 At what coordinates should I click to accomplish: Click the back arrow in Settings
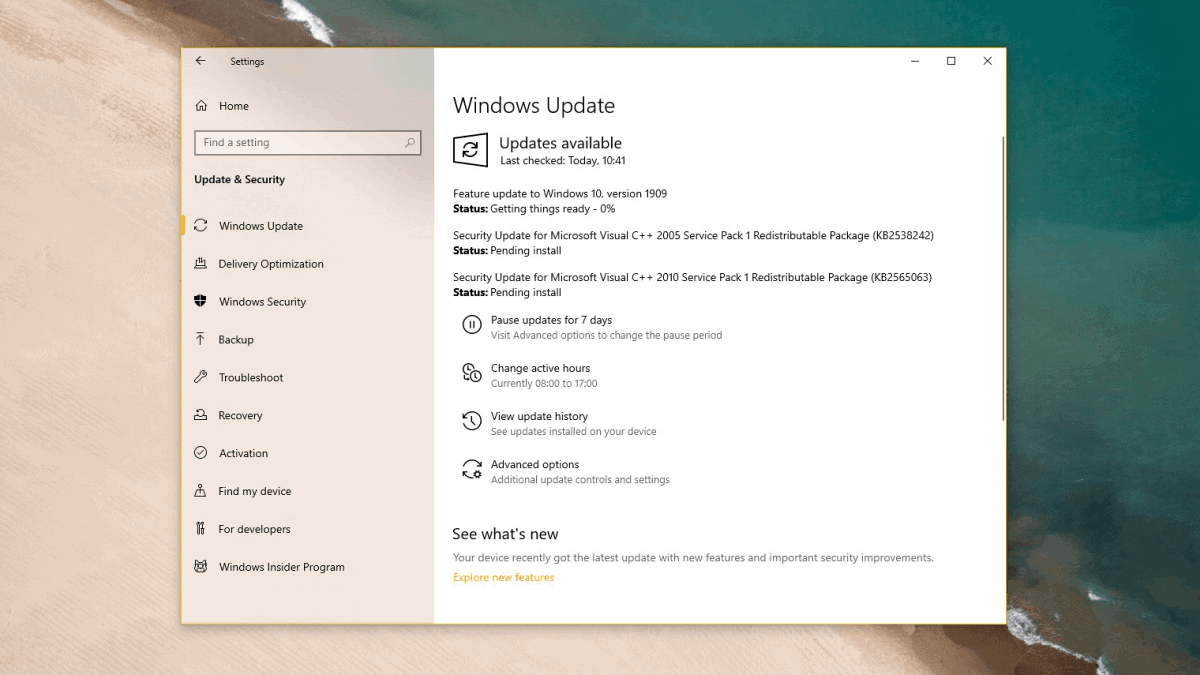coord(200,61)
